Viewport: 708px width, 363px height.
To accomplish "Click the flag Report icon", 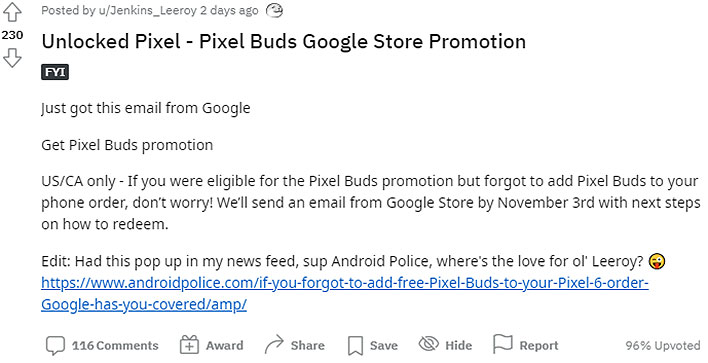I will pyautogui.click(x=503, y=344).
